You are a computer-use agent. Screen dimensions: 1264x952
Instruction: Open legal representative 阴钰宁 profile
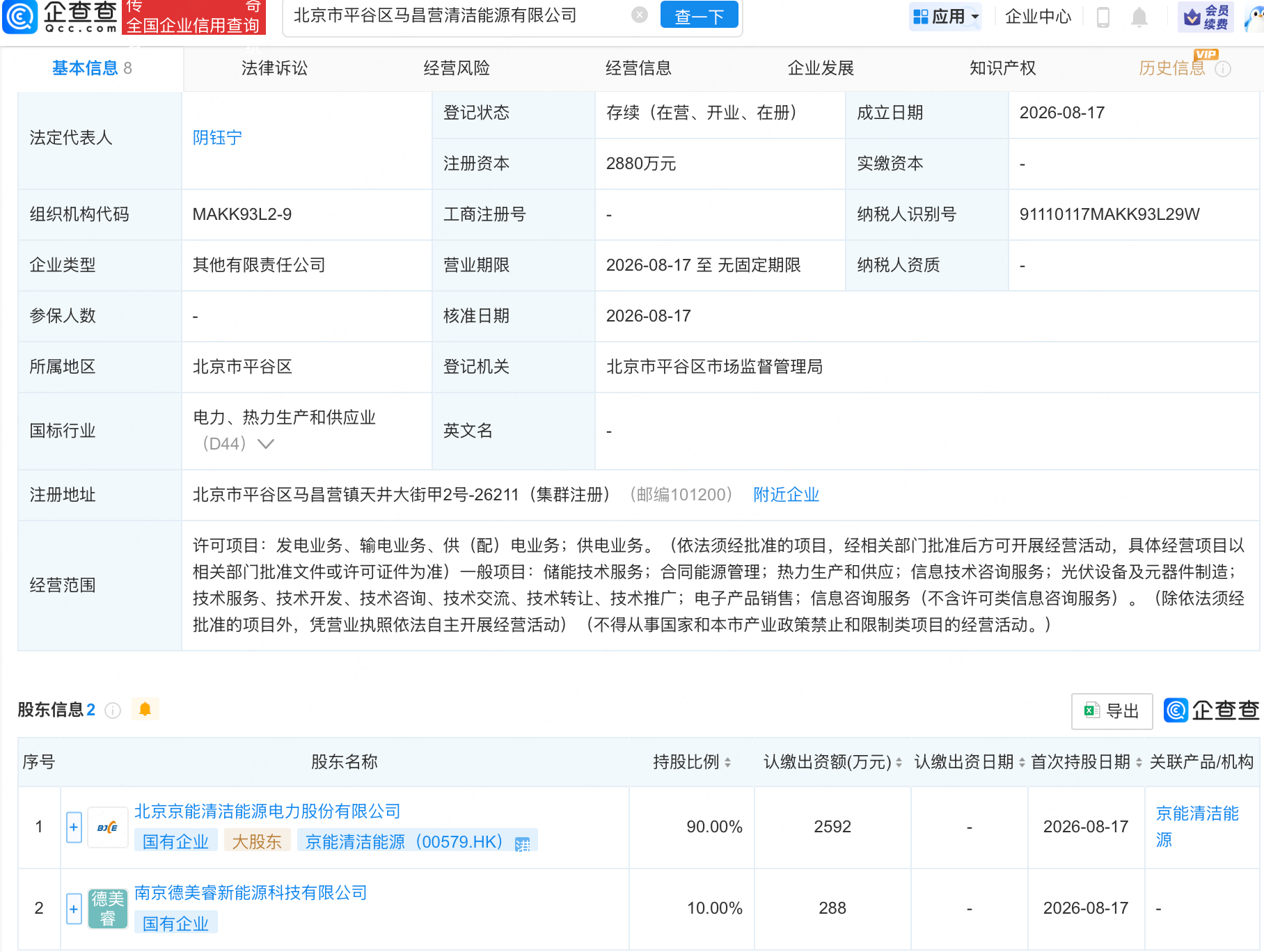coord(217,138)
